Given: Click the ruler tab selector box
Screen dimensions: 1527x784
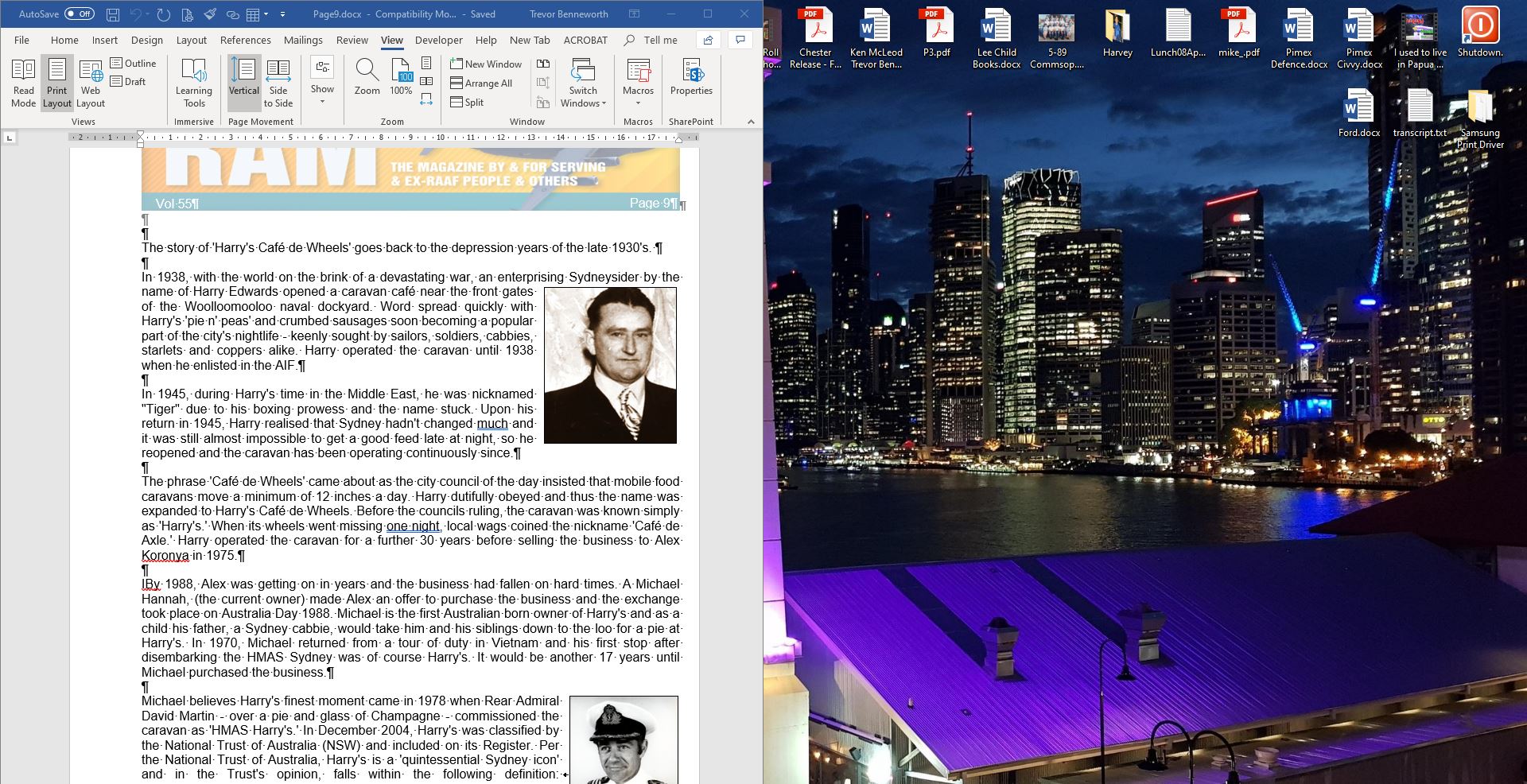Looking at the screenshot, I should pyautogui.click(x=10, y=138).
